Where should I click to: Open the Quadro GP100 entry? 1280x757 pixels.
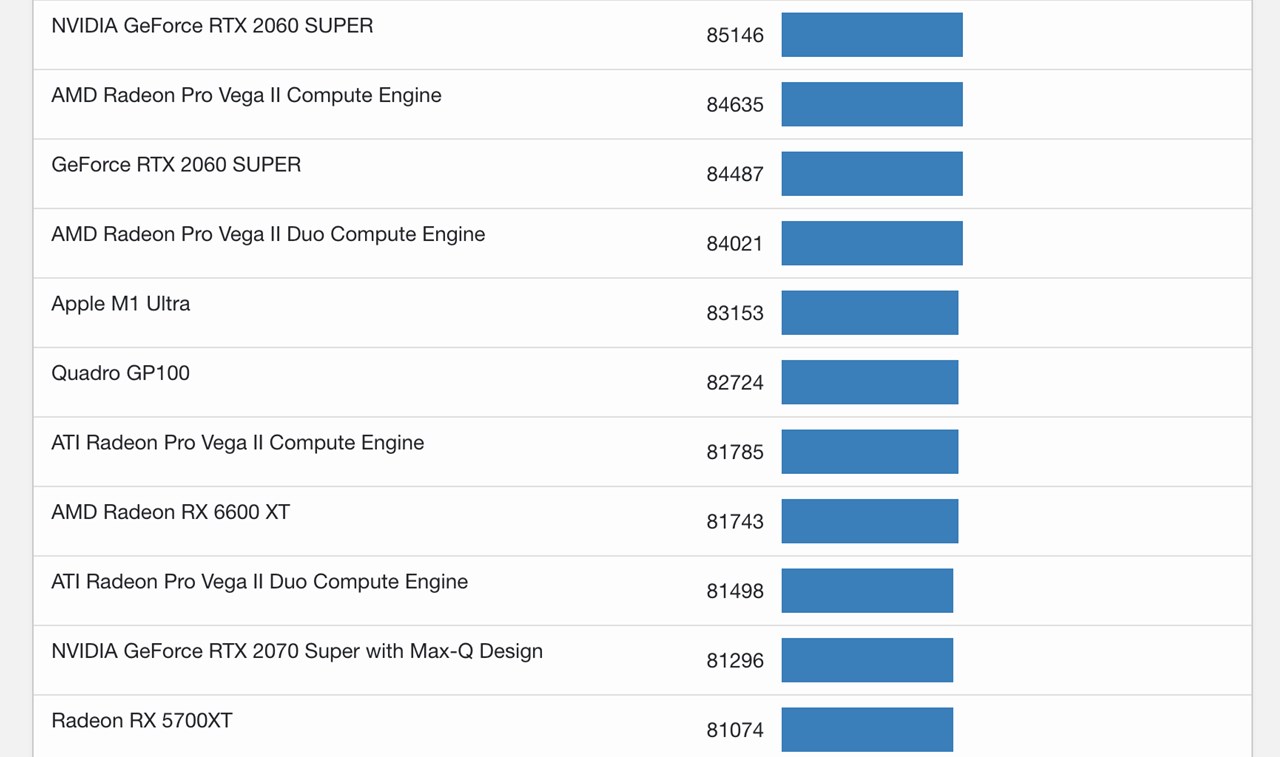point(120,374)
